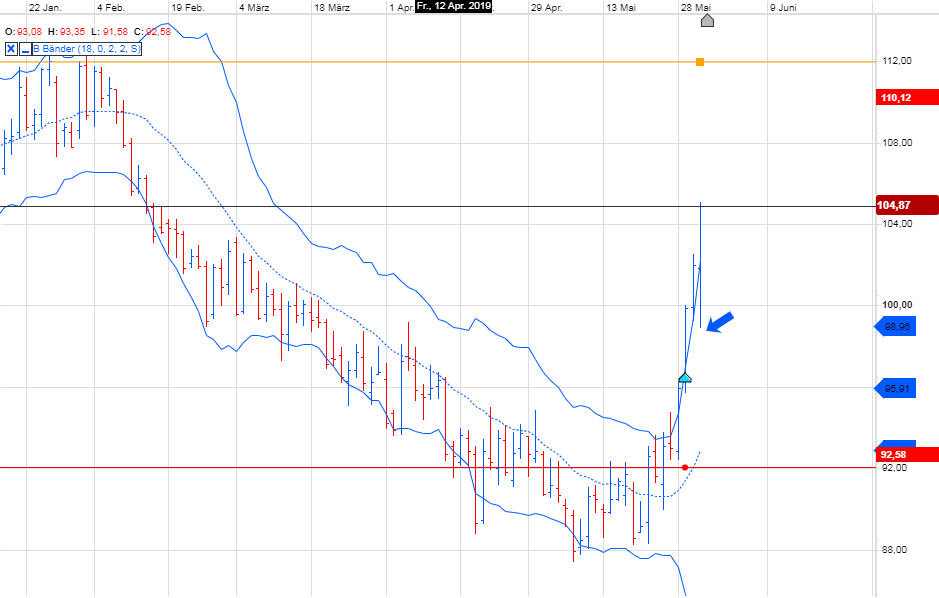Remove the B Bänder indicator via its X icon
939x598 pixels.
pos(10,47)
